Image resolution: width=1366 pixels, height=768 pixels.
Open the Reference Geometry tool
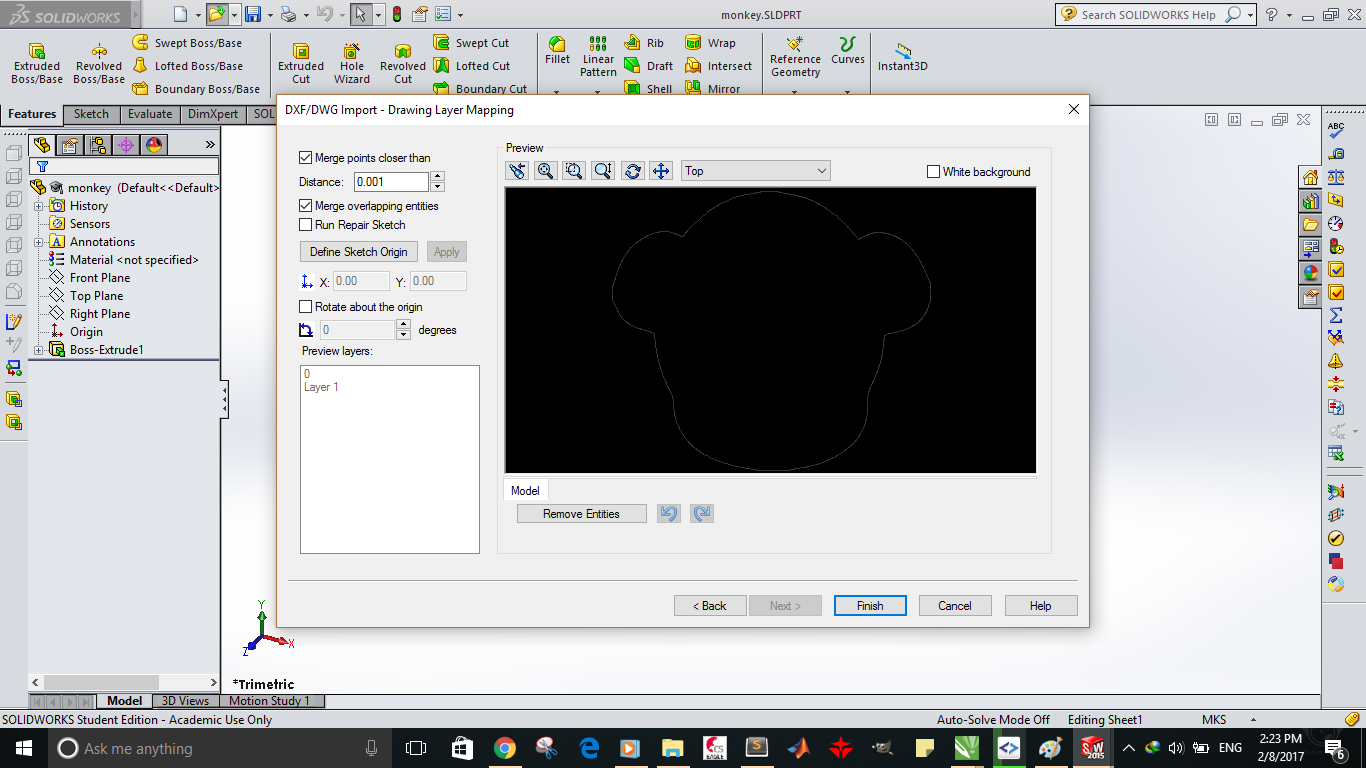pos(795,57)
